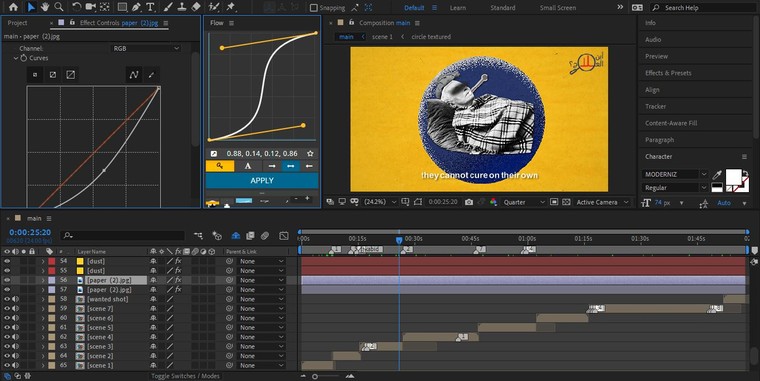Adjust the timeline zoom slider
Screen dimensions: 760x381
pyautogui.click(x=316, y=376)
